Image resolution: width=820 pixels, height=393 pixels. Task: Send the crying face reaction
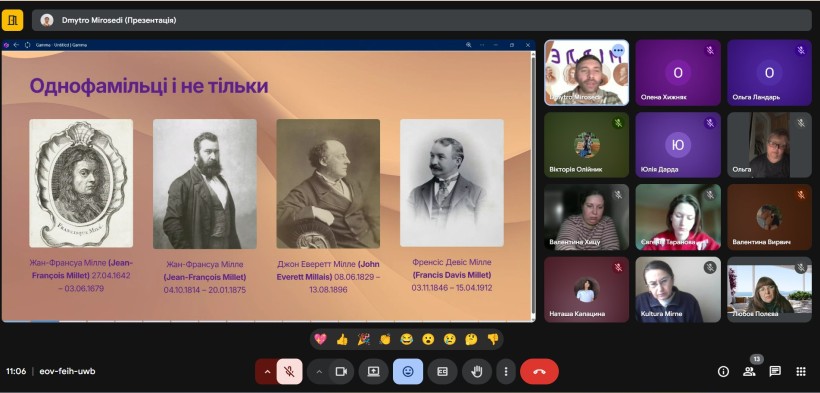(x=449, y=339)
